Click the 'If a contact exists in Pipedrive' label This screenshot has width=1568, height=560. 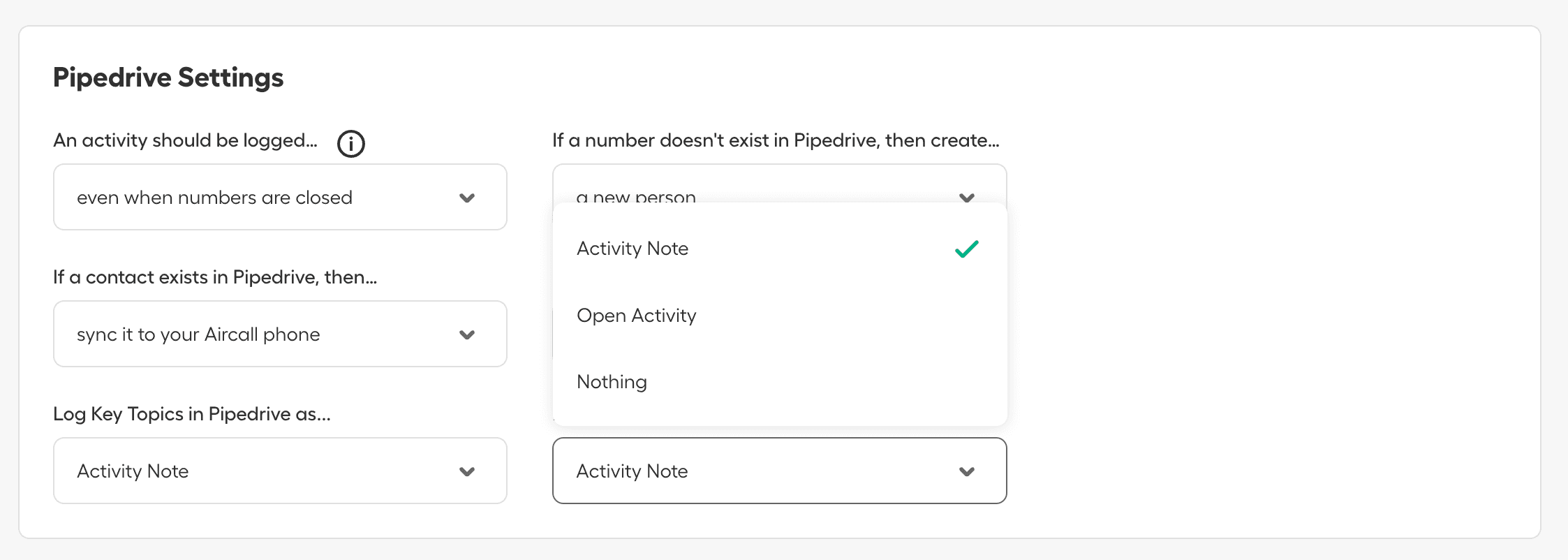[x=215, y=277]
